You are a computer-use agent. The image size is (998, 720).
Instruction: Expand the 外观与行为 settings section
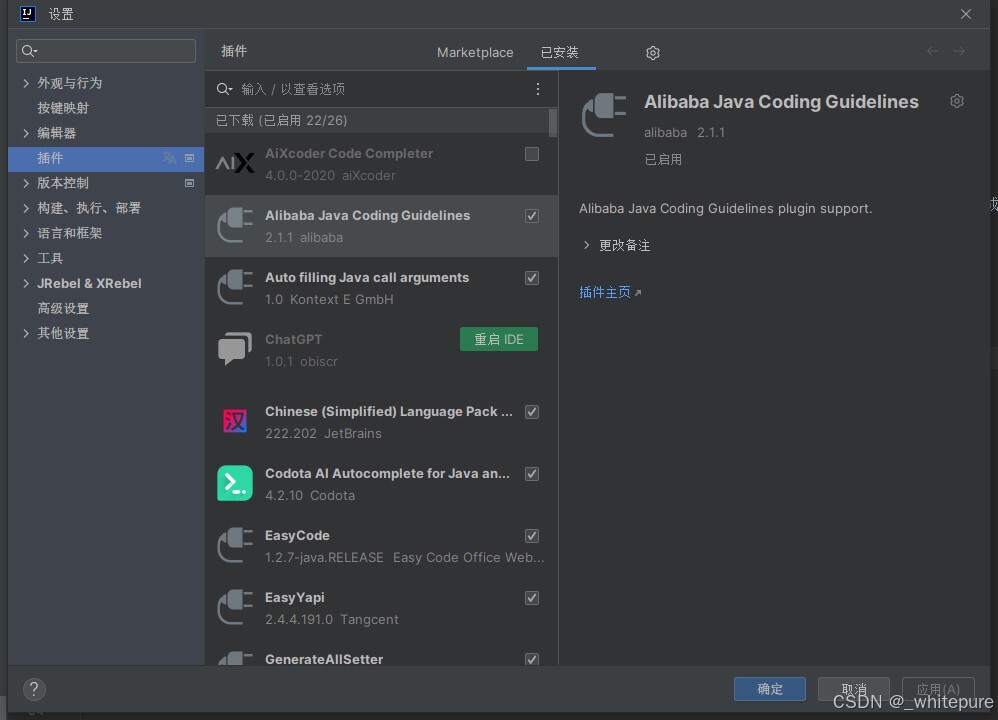point(25,83)
